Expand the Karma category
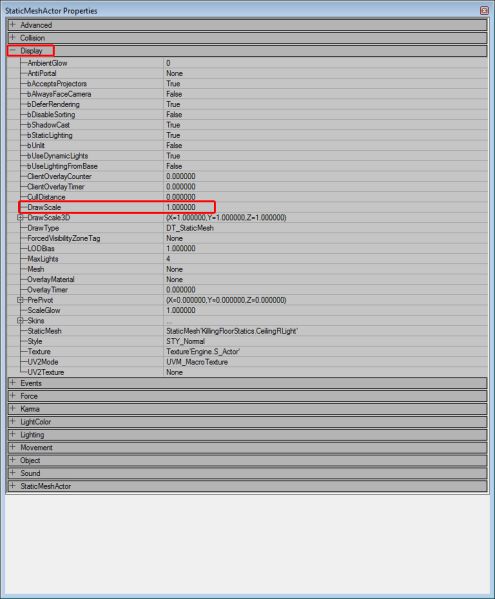The width and height of the screenshot is (495, 599). pos(13,408)
